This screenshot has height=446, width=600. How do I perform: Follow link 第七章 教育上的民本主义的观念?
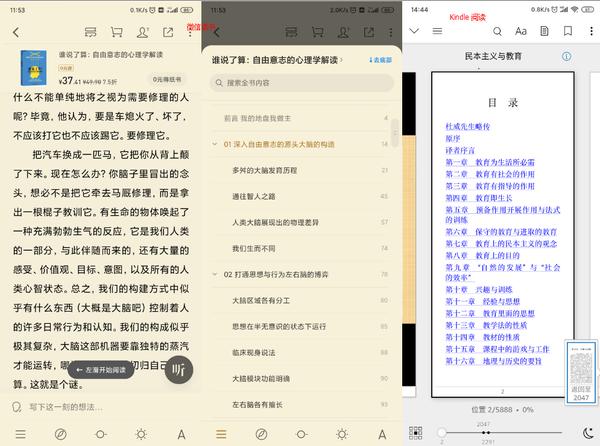click(501, 243)
